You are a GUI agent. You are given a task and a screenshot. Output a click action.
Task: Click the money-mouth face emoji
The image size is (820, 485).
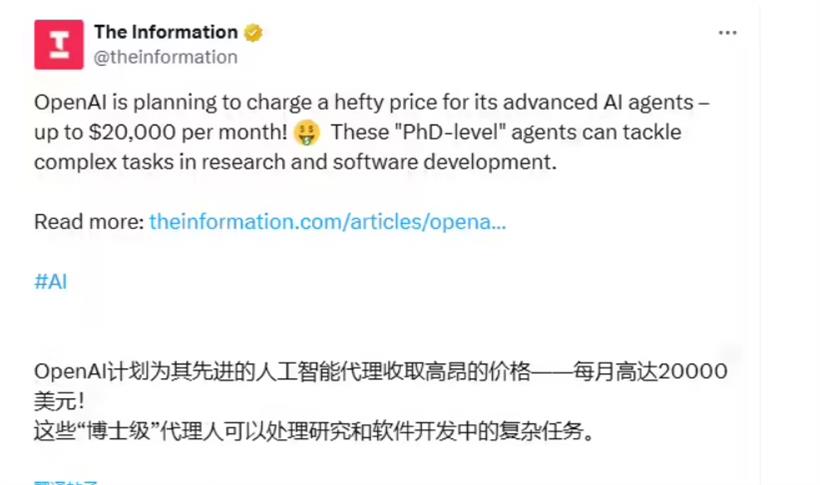coord(307,132)
